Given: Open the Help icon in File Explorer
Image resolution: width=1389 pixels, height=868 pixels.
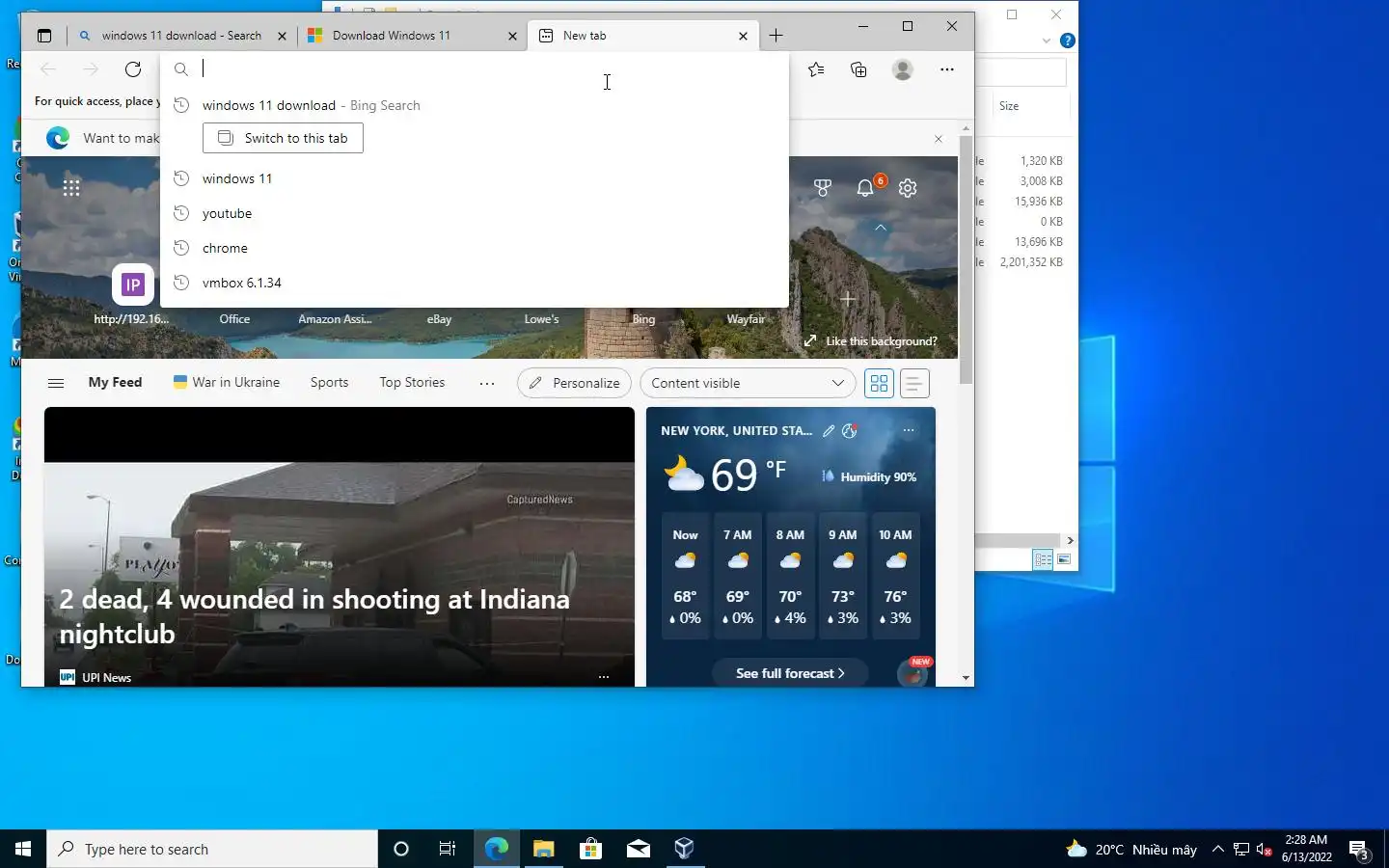Looking at the screenshot, I should (1067, 41).
